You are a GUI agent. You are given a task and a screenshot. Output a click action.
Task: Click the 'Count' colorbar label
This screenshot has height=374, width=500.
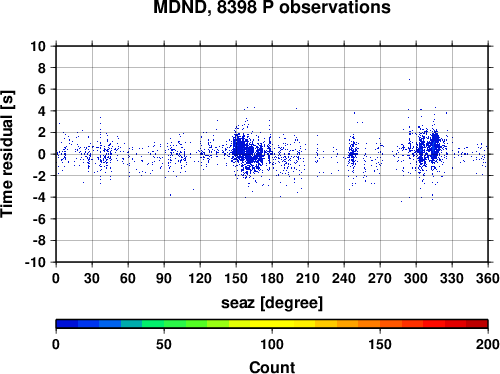pyautogui.click(x=272, y=367)
